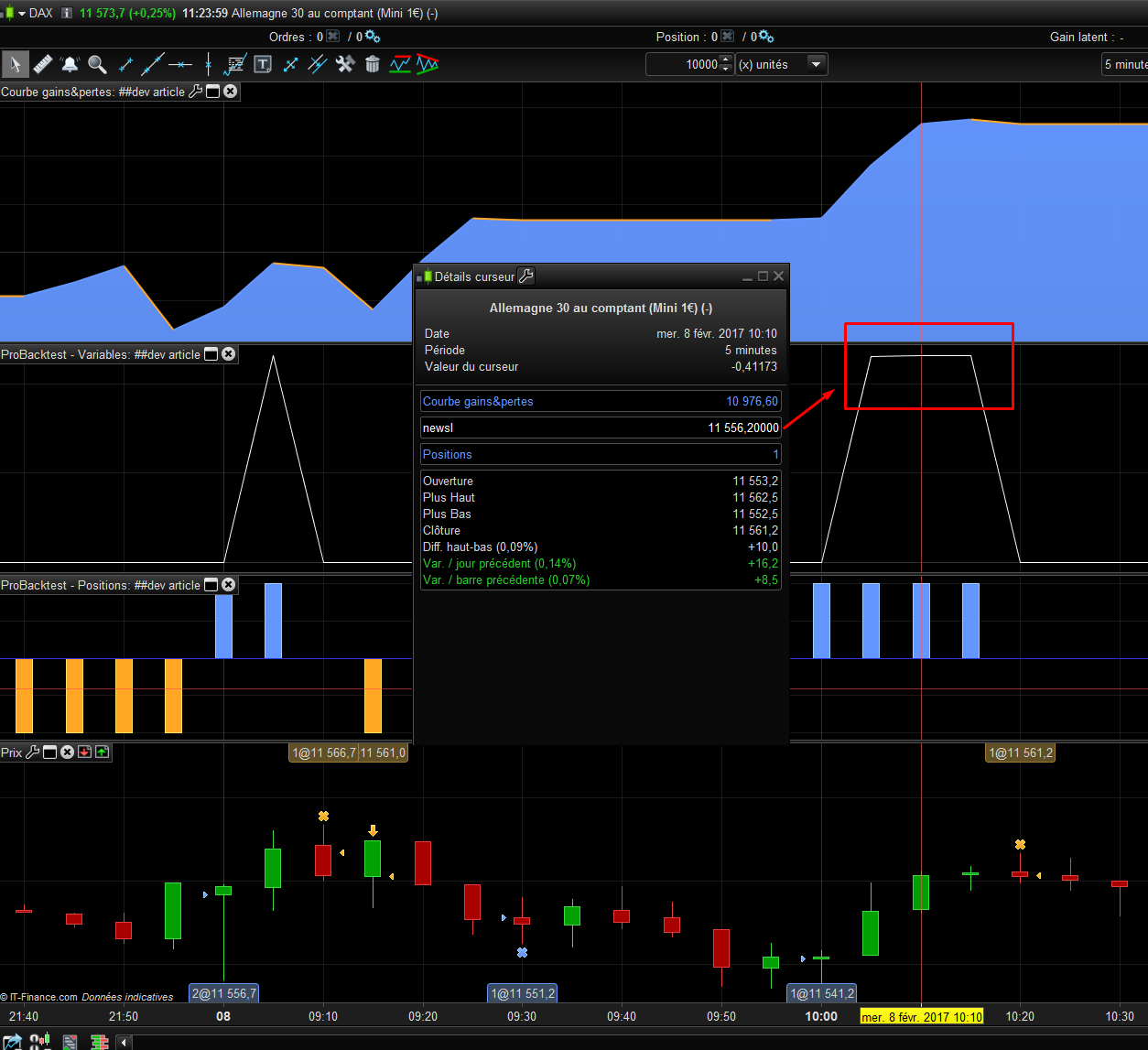Close the Courbe gains&pertes panel
This screenshot has height=1050, width=1148.
231,92
